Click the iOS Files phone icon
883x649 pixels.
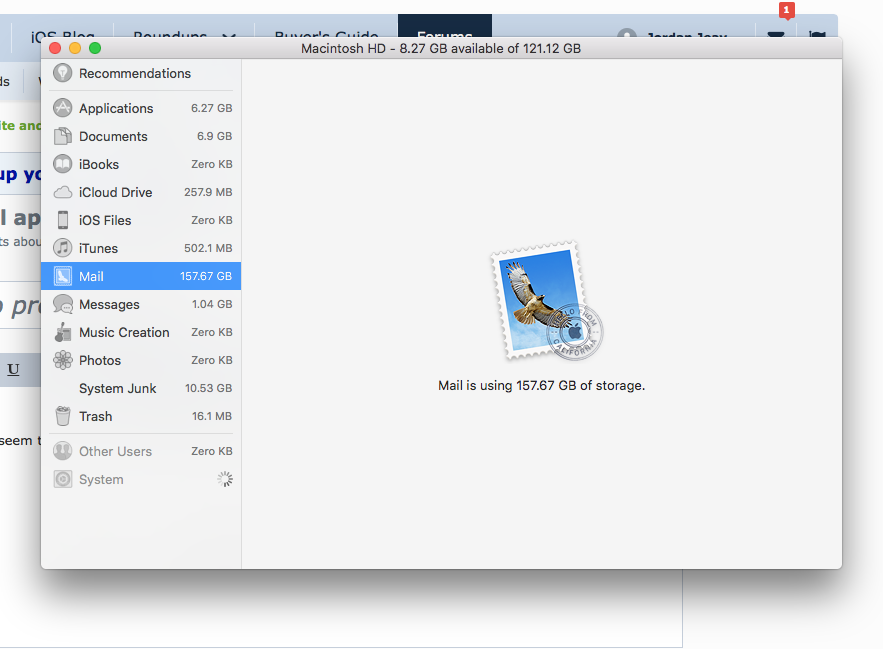(63, 220)
